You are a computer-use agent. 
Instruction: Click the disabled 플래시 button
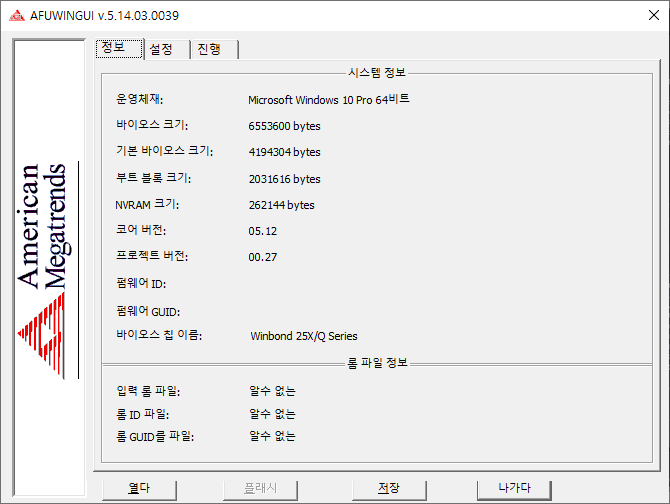(x=260, y=488)
